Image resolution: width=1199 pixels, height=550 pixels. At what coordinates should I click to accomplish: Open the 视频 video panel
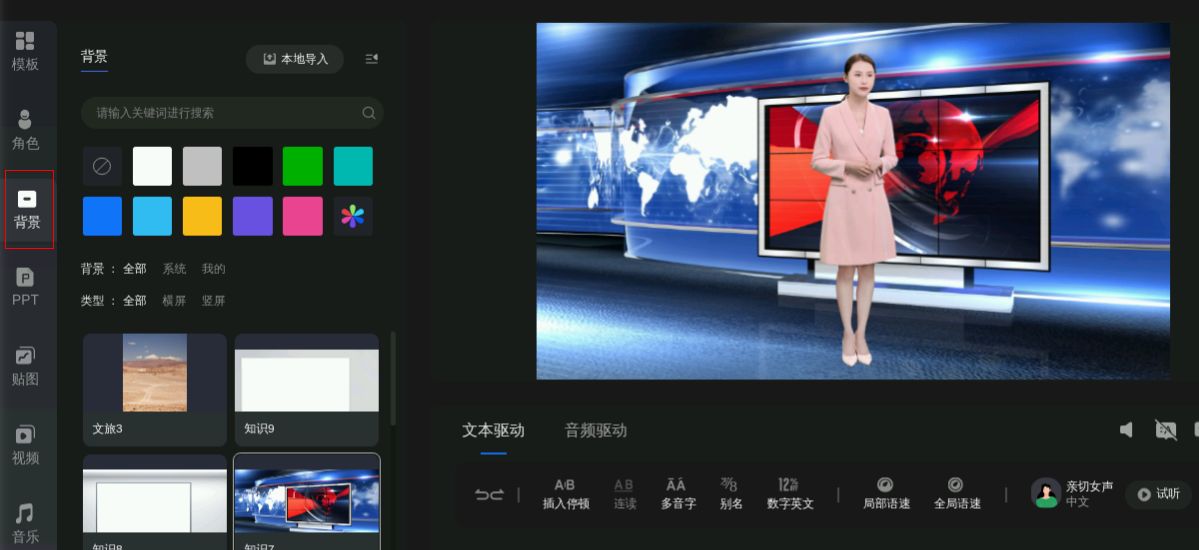pos(25,445)
